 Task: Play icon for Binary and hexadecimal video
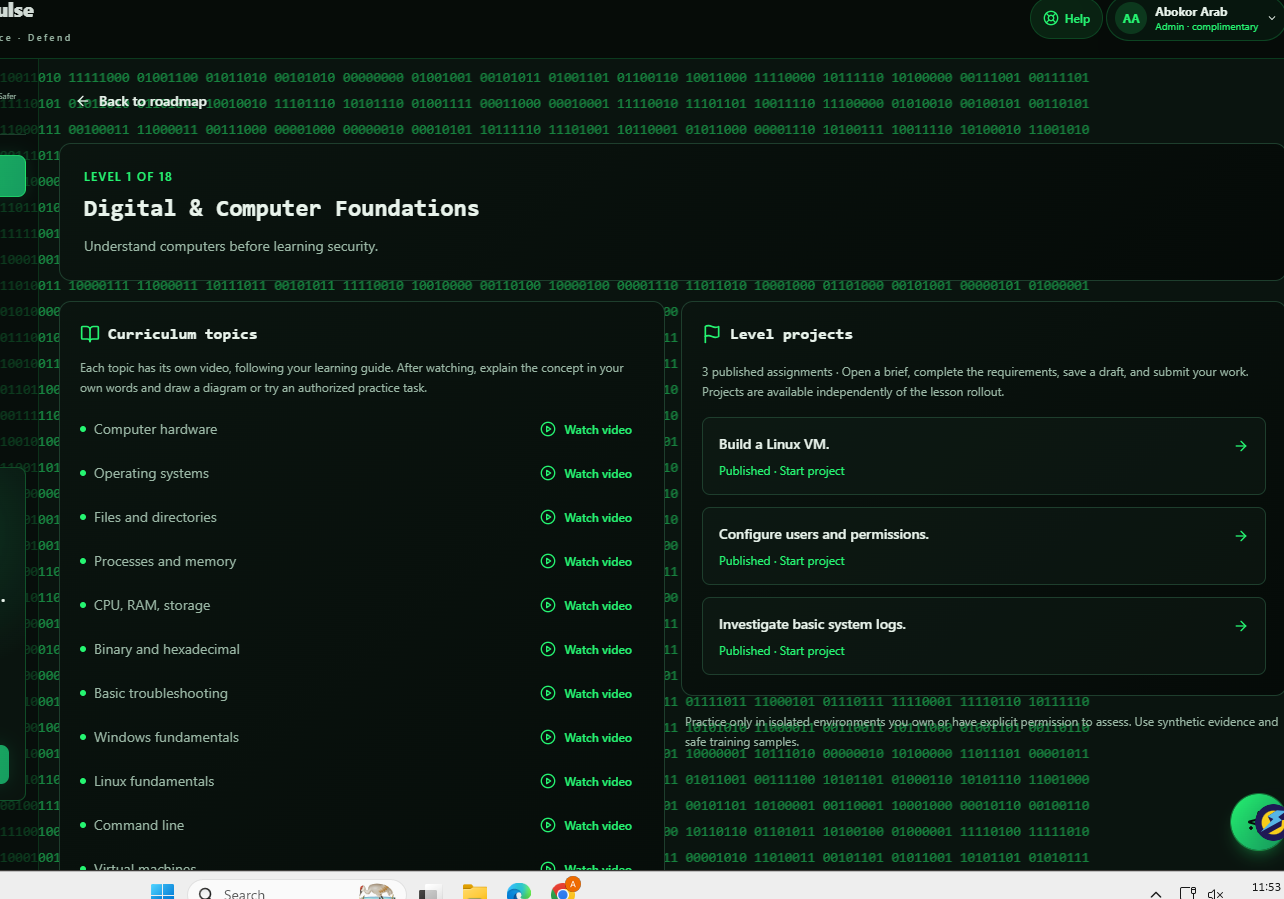coord(548,649)
